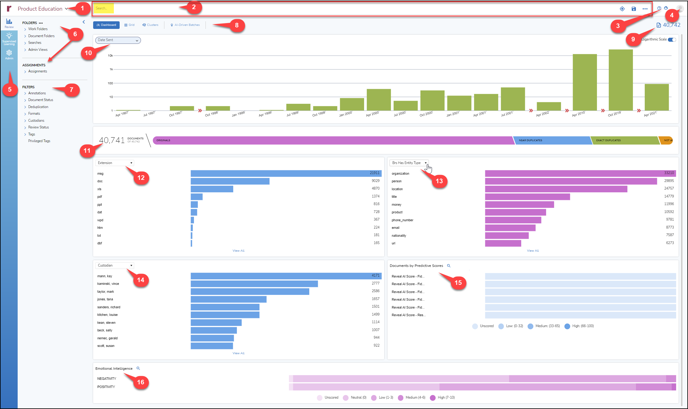Open the Extension field dropdown
Screen dimensions: 688x409
[115, 163]
